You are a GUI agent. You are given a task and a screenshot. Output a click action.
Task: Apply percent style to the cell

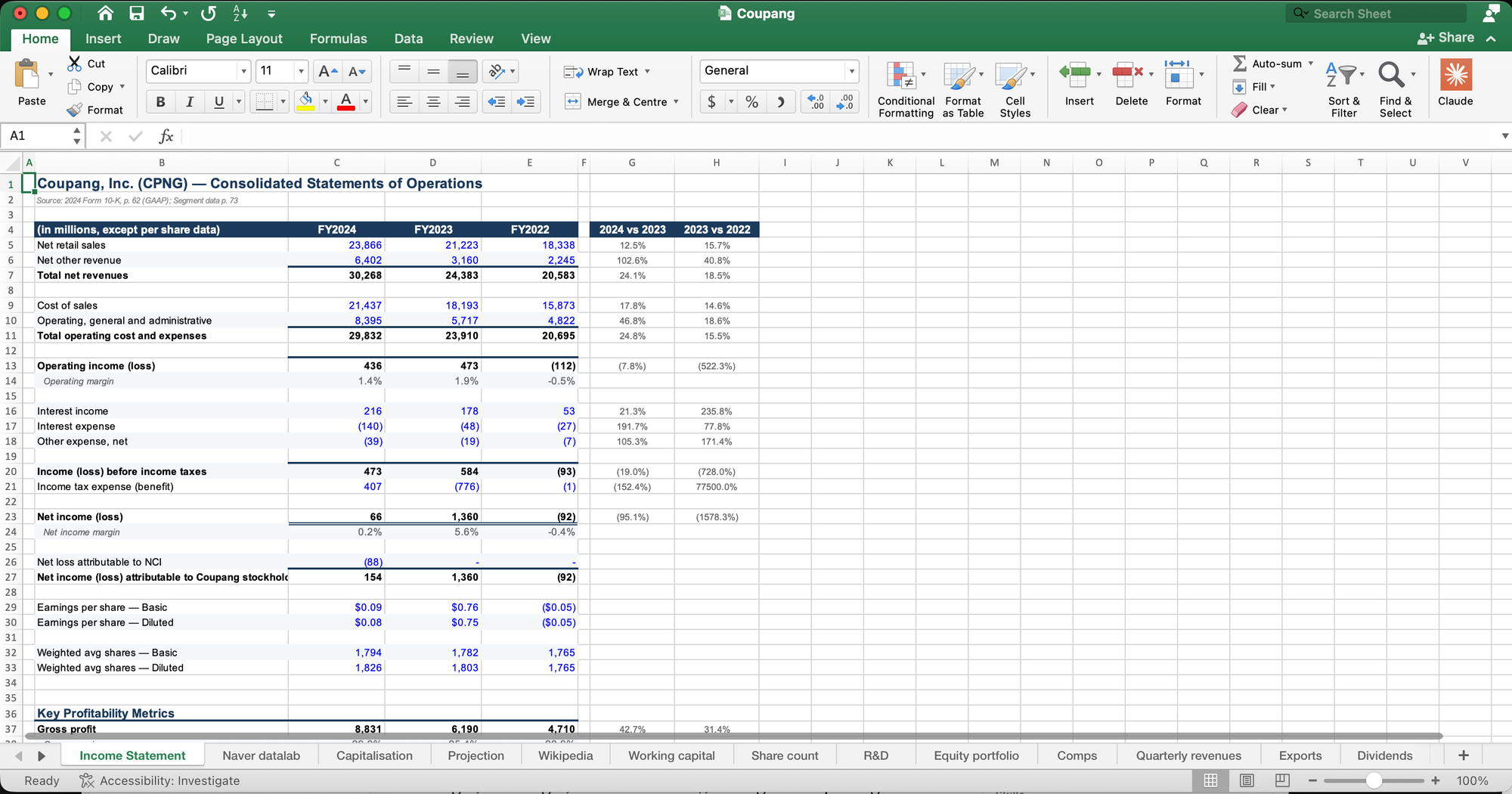752,102
